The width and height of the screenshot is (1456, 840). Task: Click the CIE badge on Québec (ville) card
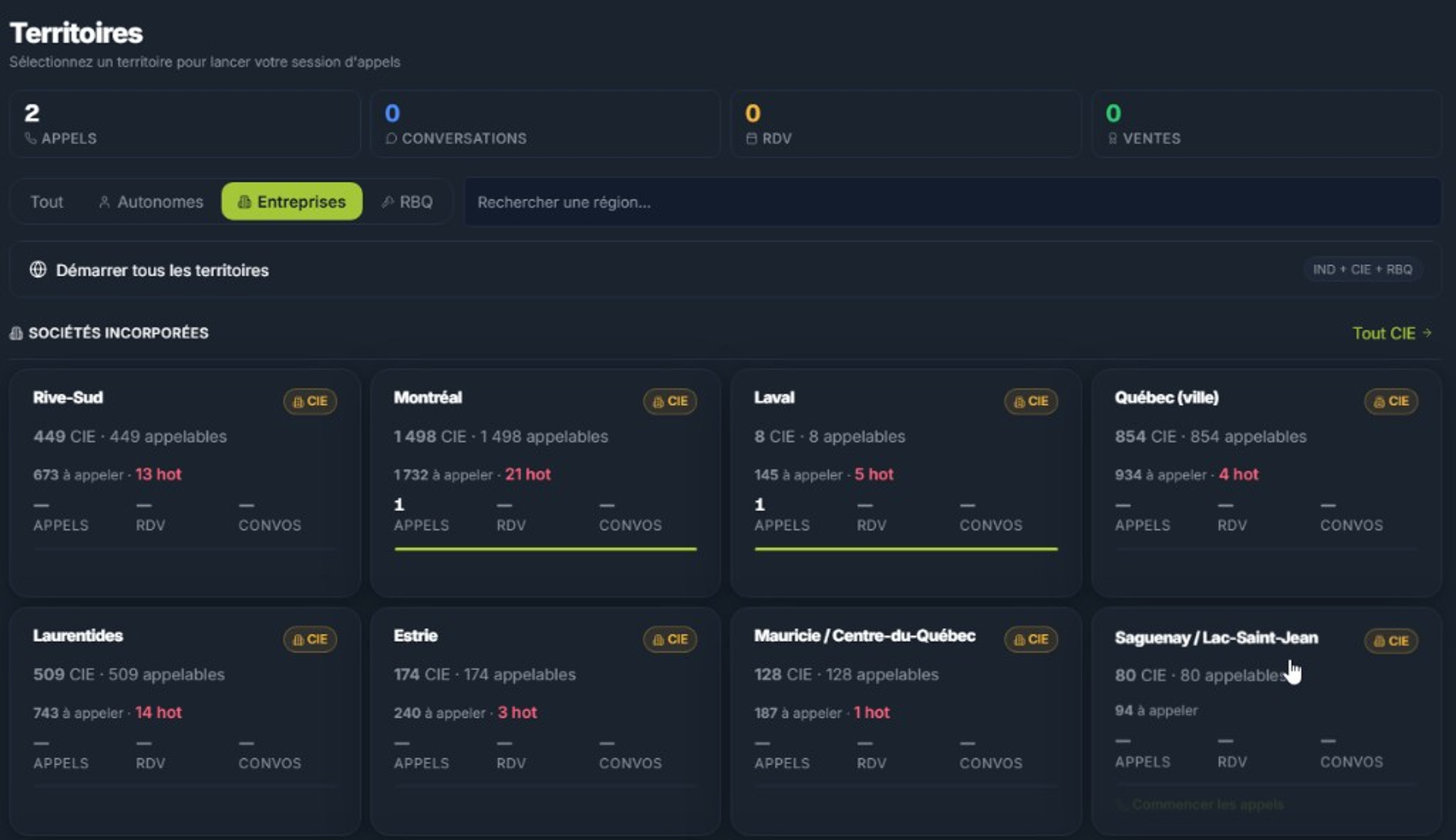pyautogui.click(x=1392, y=401)
